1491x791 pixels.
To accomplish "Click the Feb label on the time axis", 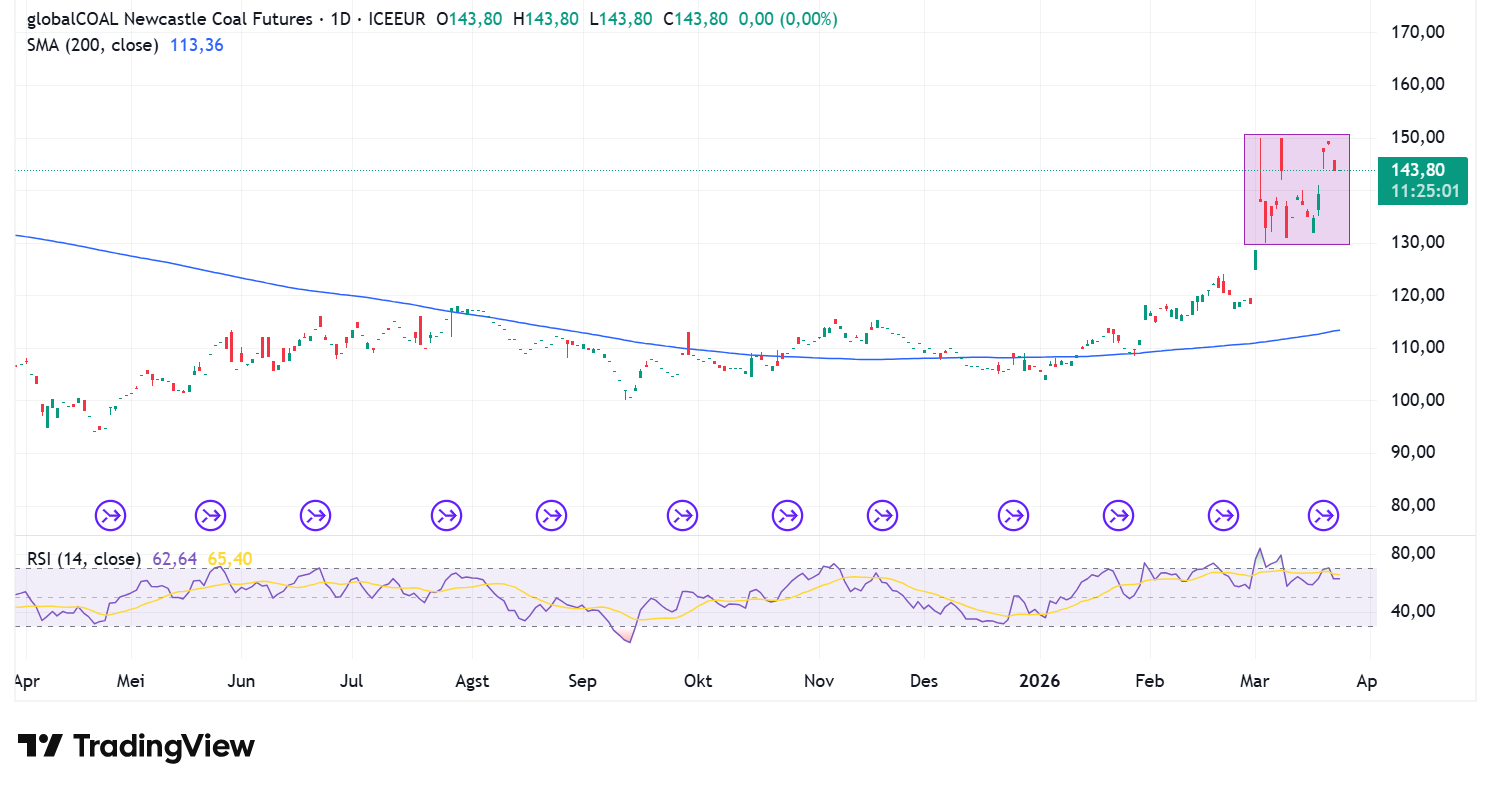I will (1150, 681).
